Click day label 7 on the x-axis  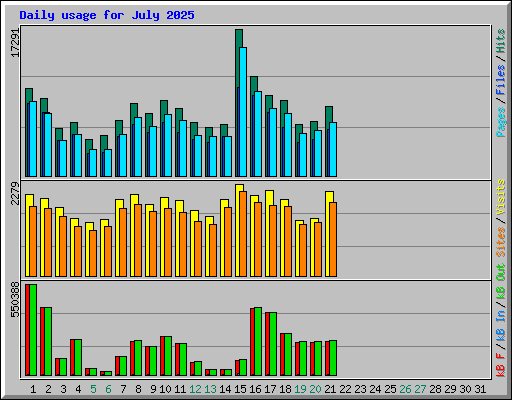123,389
